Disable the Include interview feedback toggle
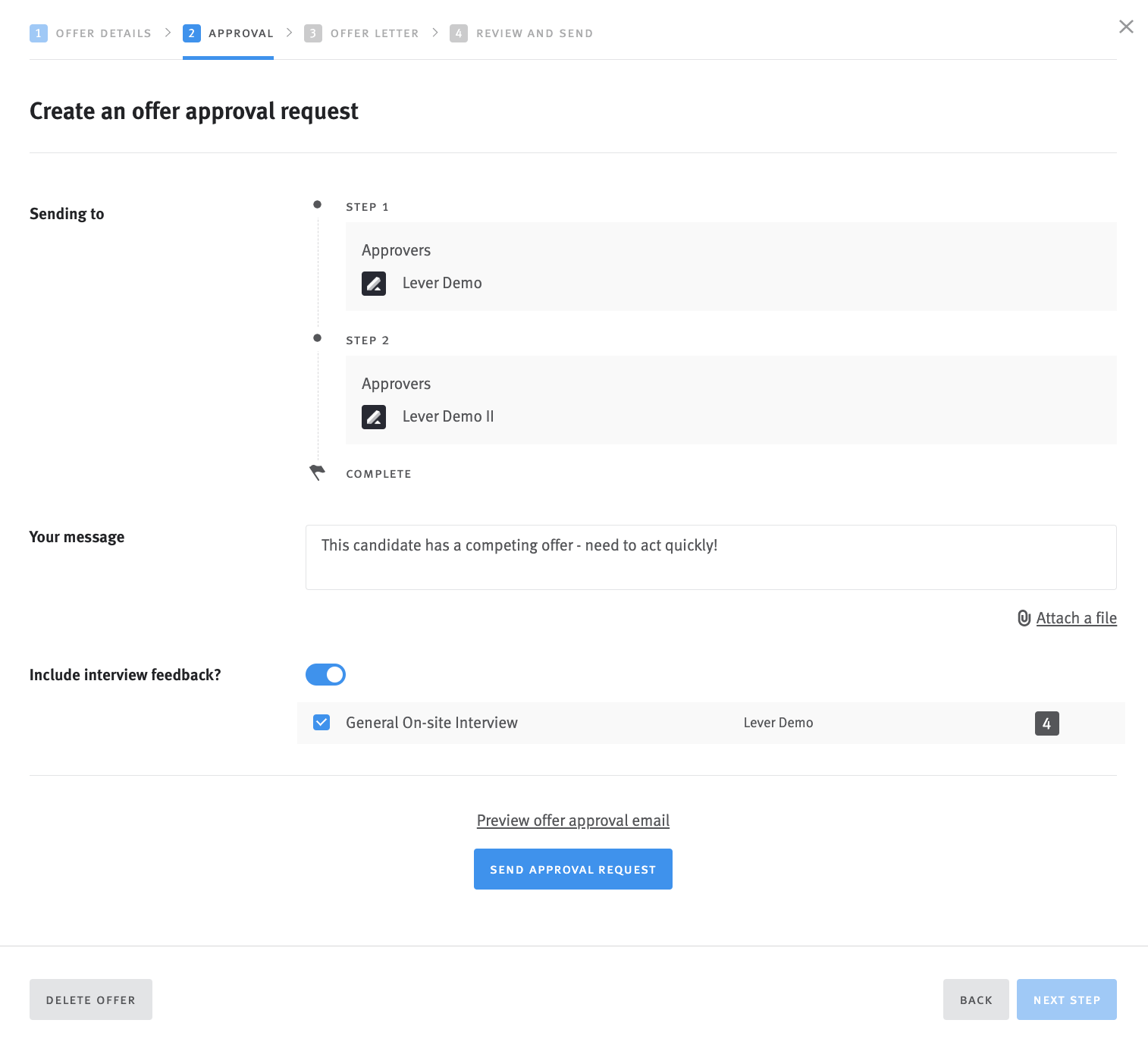The image size is (1148, 1045). tap(325, 674)
